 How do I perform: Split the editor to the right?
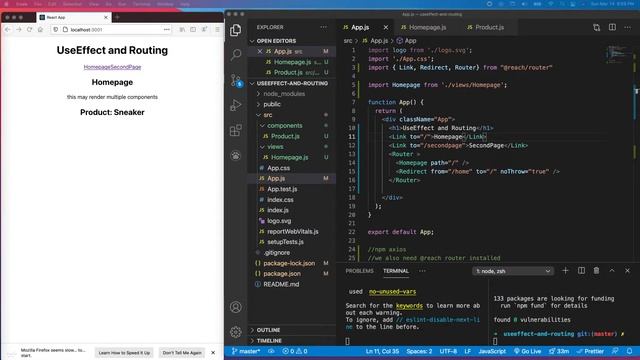tap(612, 27)
